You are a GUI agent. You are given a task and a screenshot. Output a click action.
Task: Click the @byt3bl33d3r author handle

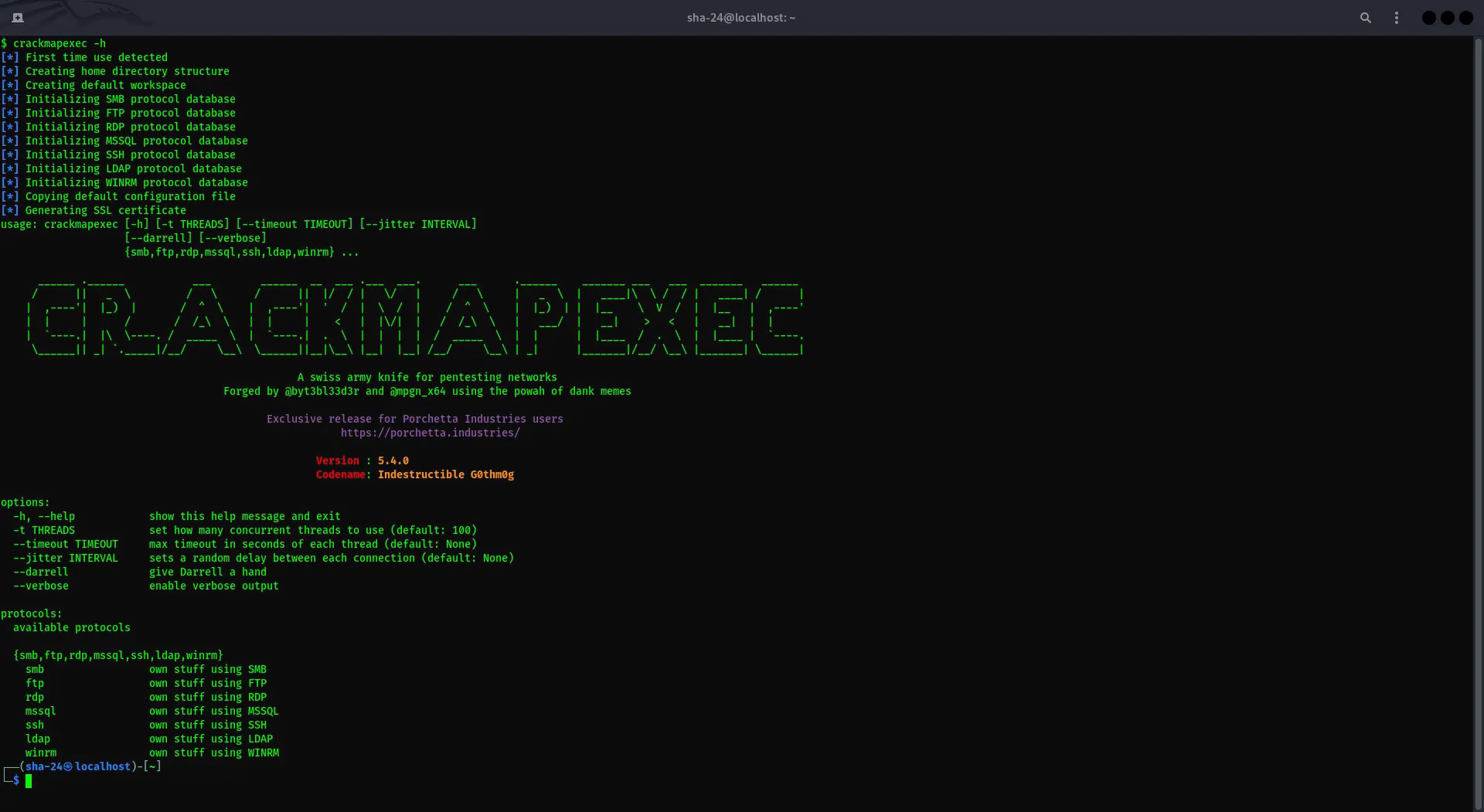pyautogui.click(x=322, y=391)
